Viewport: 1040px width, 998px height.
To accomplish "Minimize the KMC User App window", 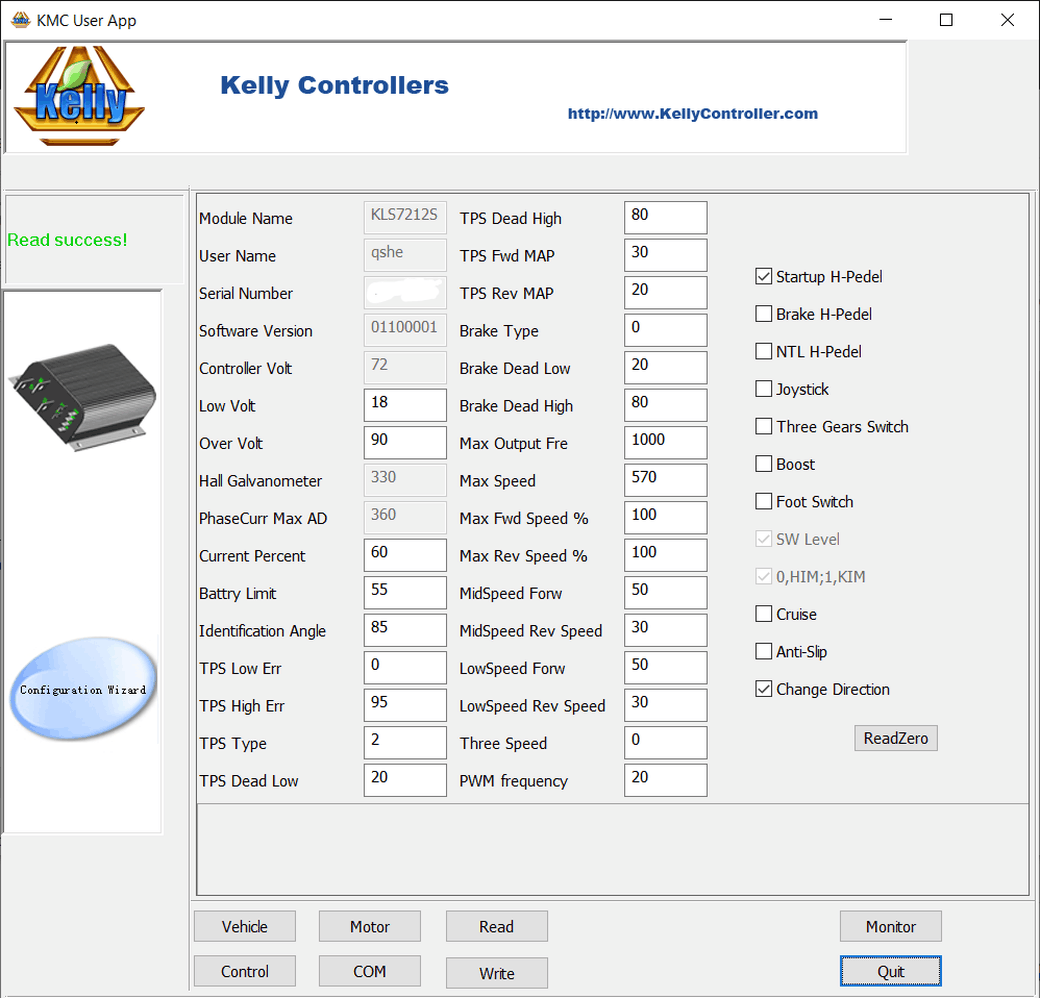I will (885, 20).
